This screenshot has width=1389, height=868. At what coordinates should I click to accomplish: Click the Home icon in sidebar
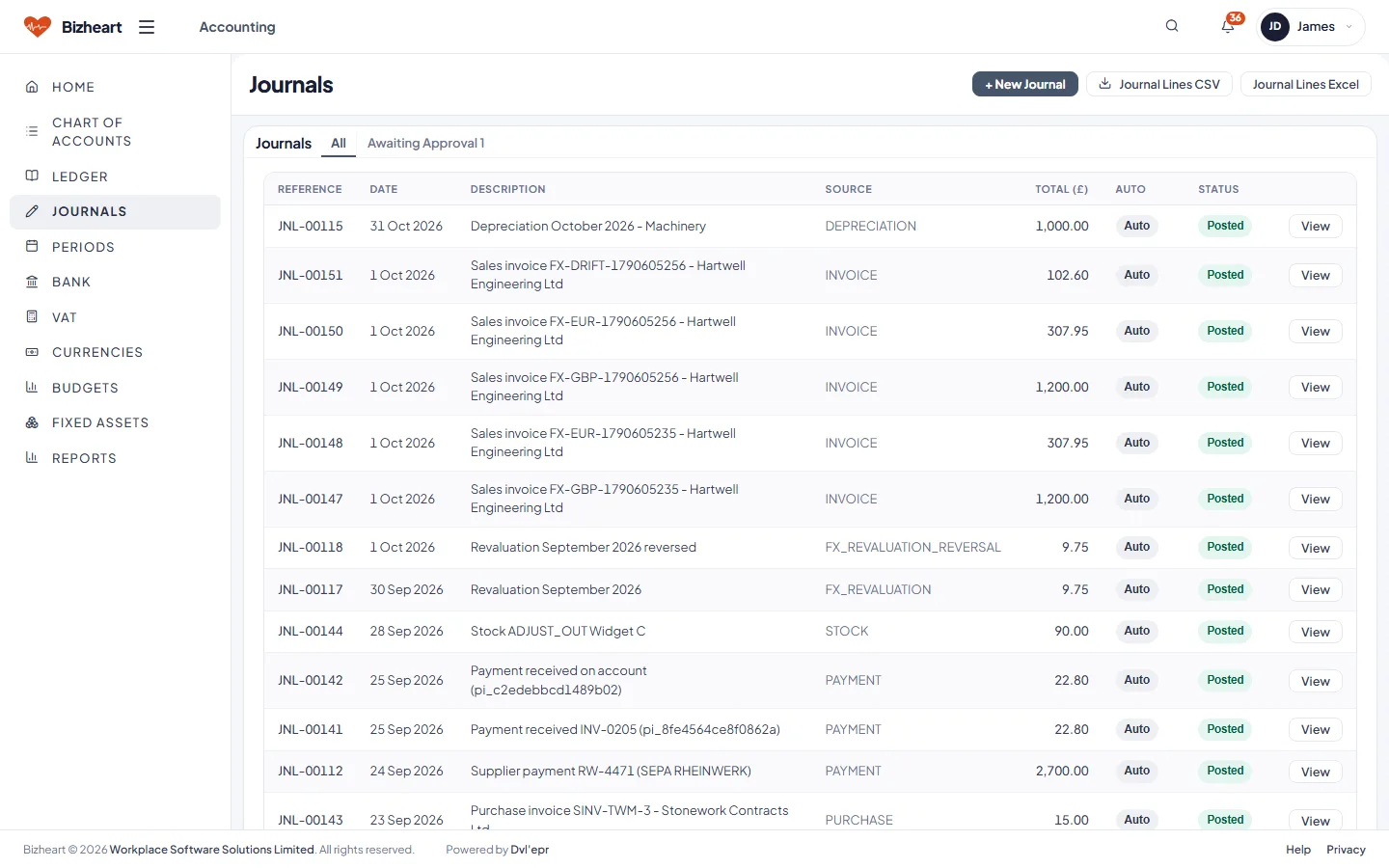tap(32, 87)
